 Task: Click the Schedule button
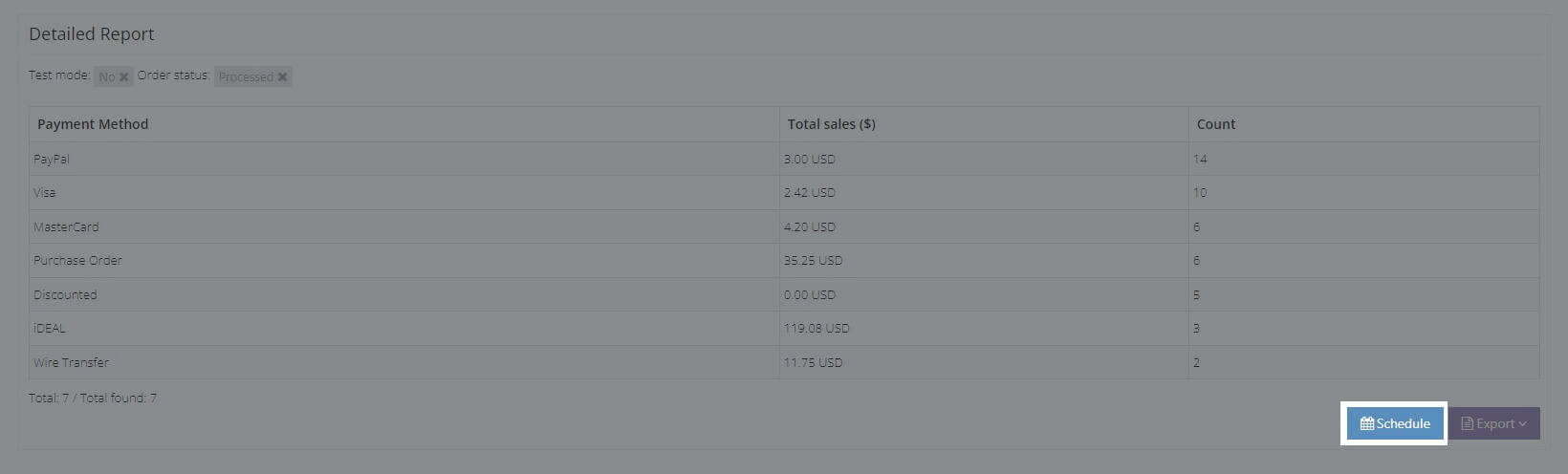(1395, 423)
